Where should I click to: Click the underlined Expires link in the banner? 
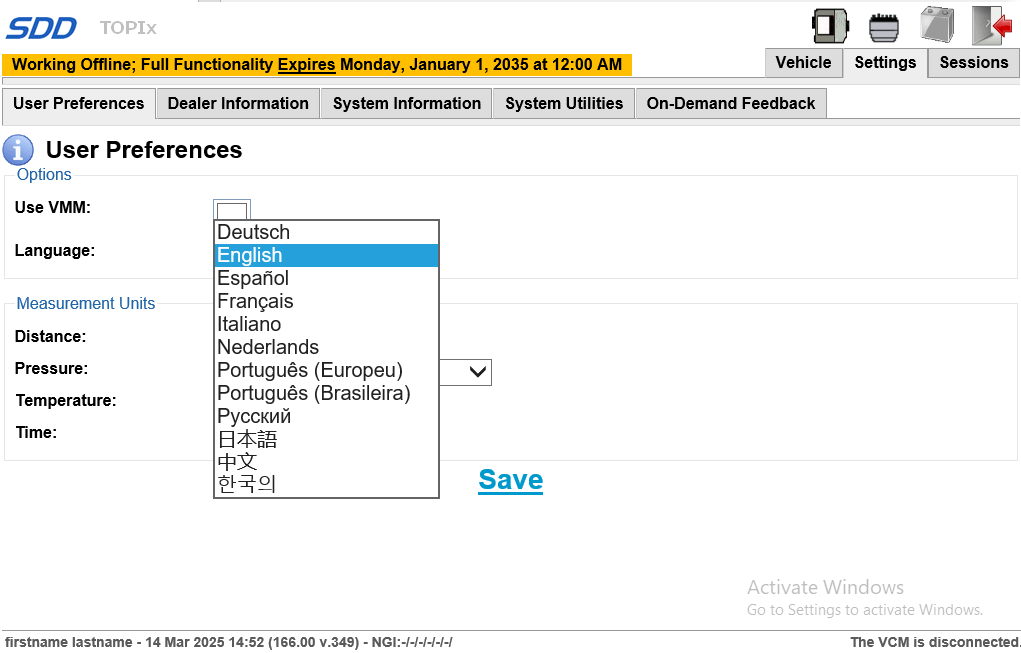tap(306, 65)
